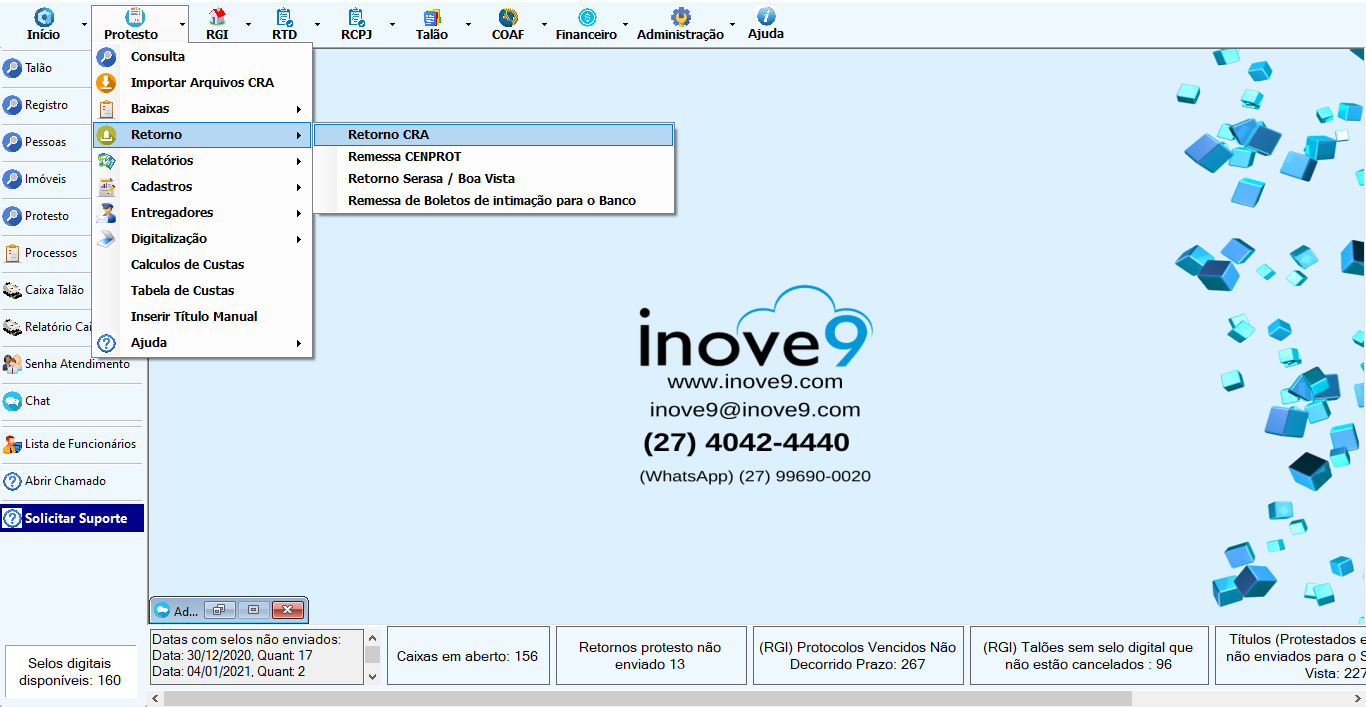Expand the Financeiro dropdown arrow
Viewport: 1366px width, 707px height.
[x=625, y=24]
